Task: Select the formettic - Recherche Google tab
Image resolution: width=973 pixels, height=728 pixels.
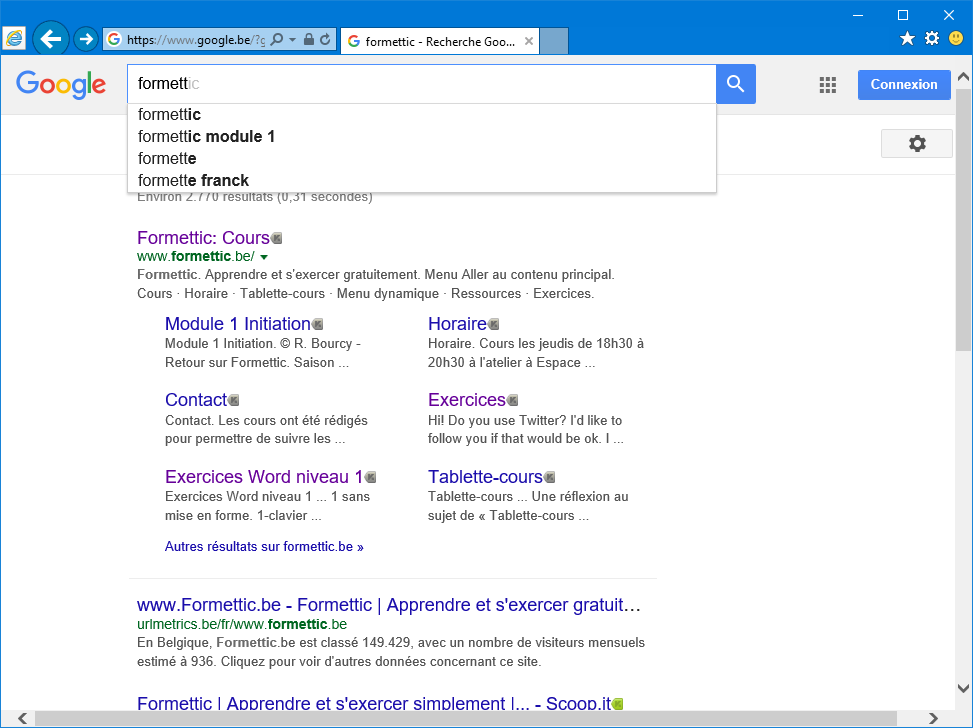Action: [x=439, y=41]
